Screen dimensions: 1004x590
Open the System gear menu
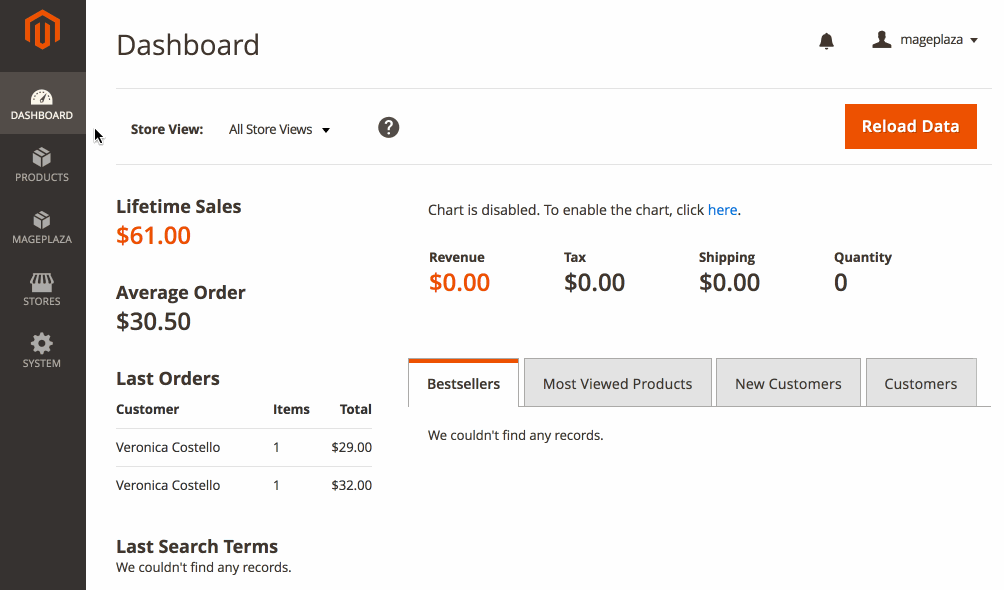pos(42,351)
